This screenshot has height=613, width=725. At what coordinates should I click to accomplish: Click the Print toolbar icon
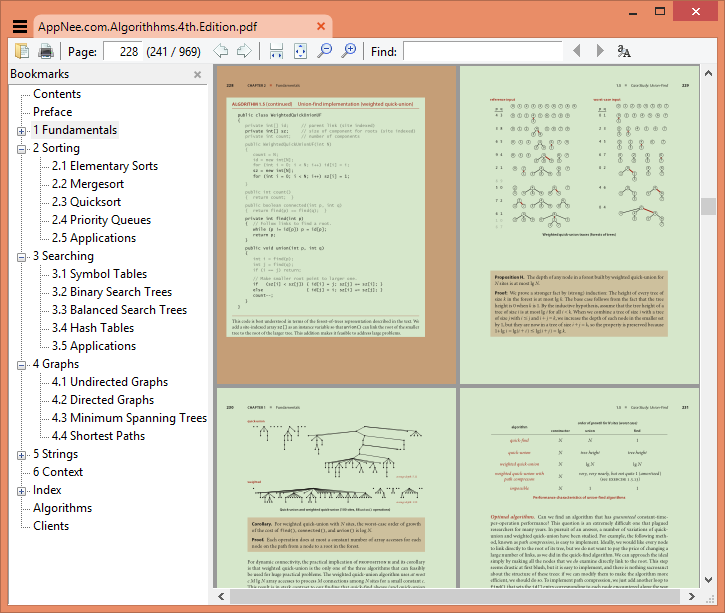tap(45, 51)
